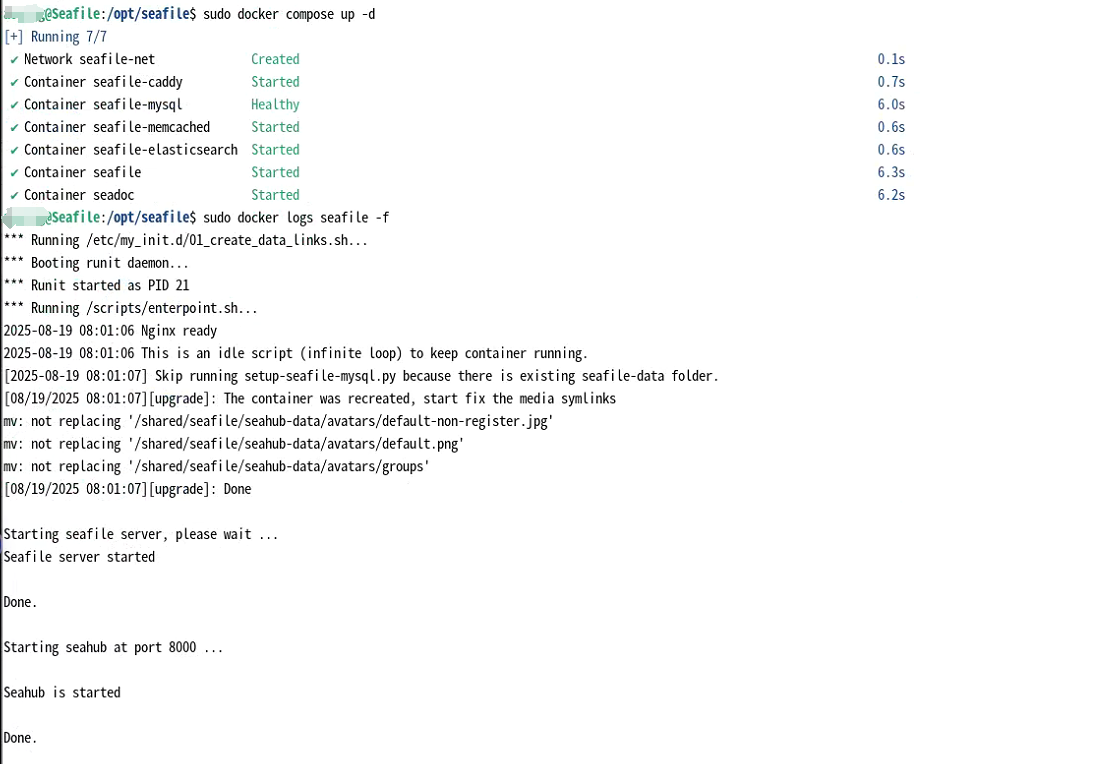Click the 6.3s duration for Container seafile
Screen dimensions: 1120x764
pos(891,172)
